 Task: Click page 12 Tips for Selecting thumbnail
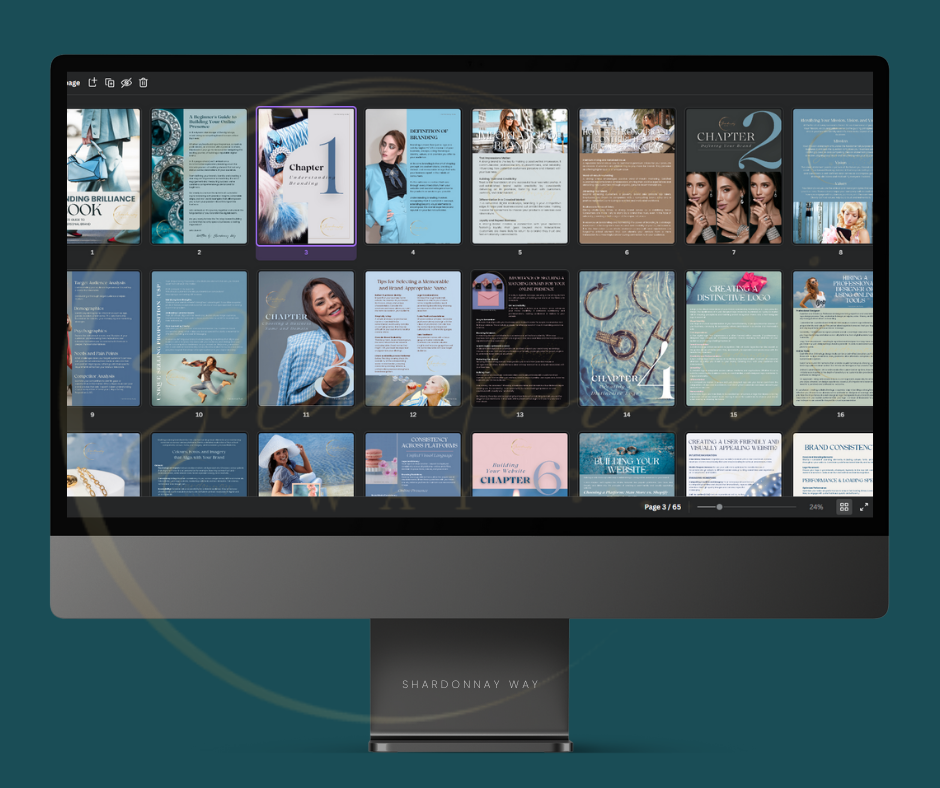pyautogui.click(x=413, y=338)
